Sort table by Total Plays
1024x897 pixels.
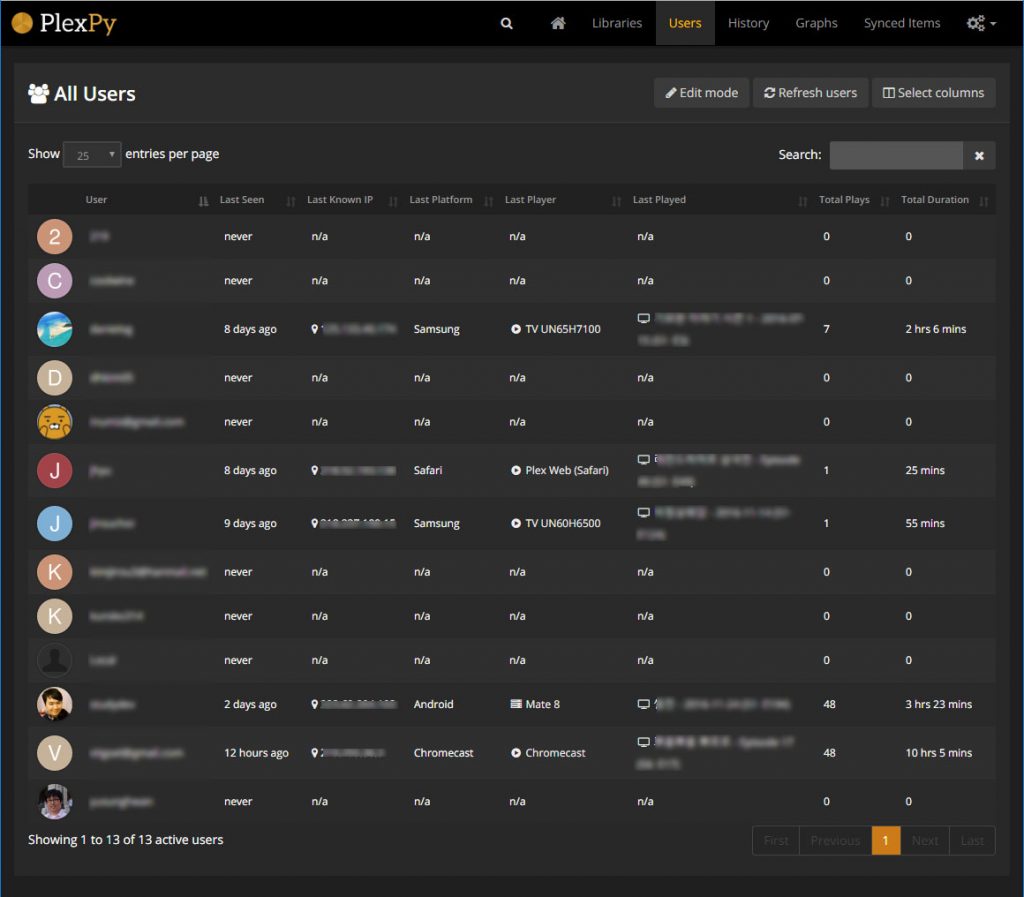[844, 200]
